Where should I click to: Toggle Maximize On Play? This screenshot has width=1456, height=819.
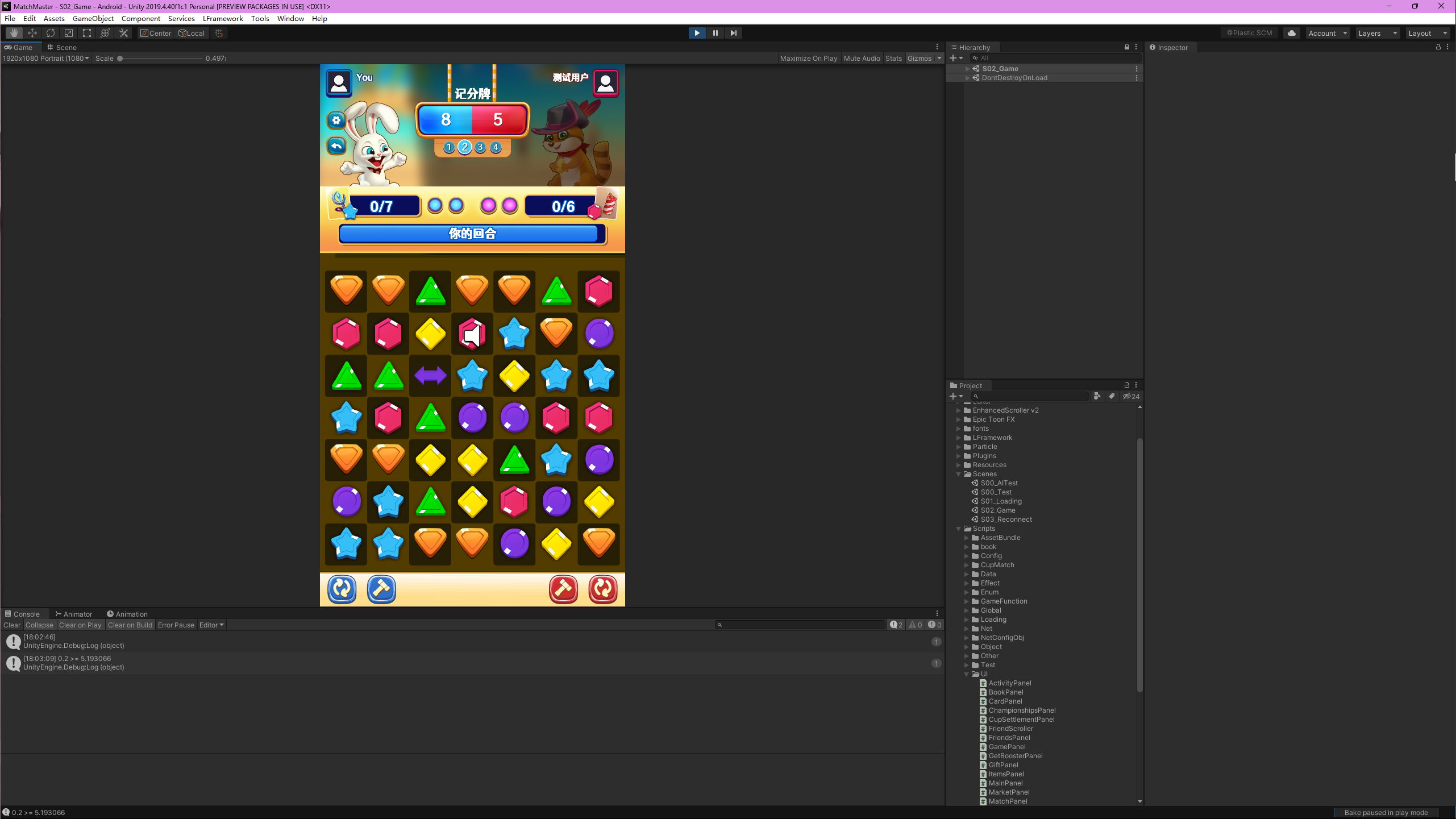click(x=808, y=59)
